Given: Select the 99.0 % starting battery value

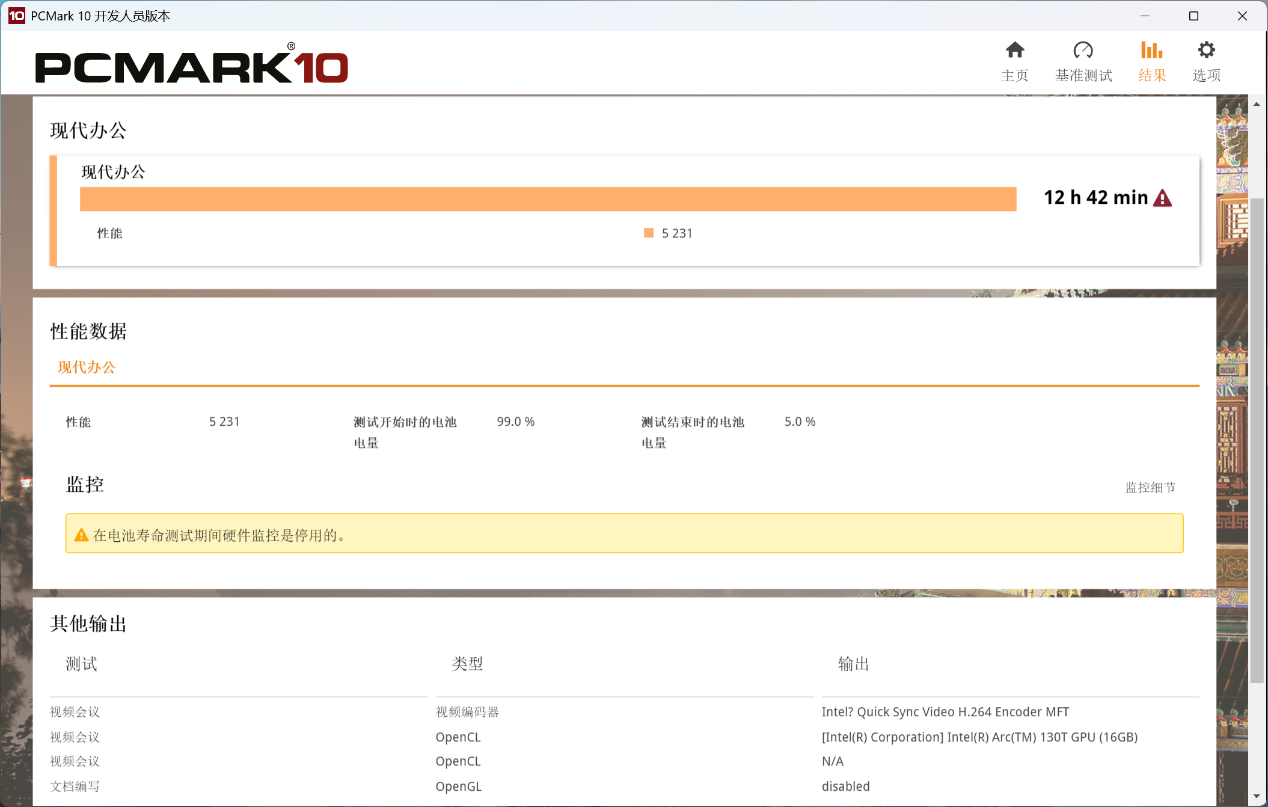Looking at the screenshot, I should [515, 421].
